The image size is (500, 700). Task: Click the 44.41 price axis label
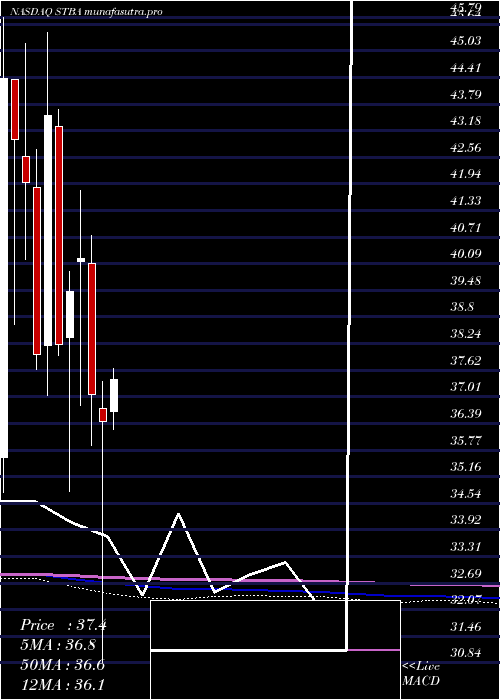tap(466, 68)
